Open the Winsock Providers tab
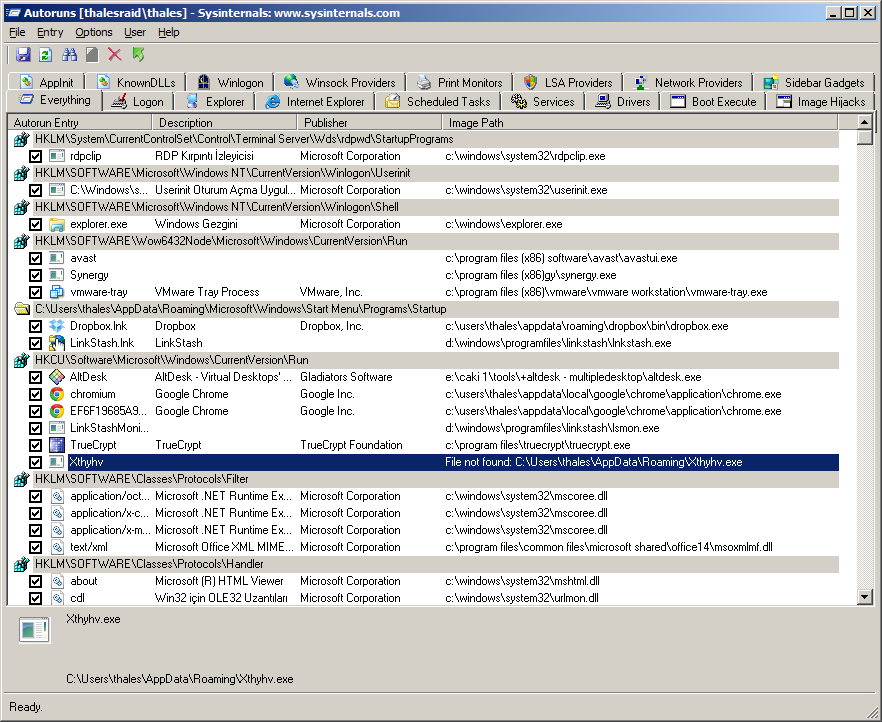The image size is (882, 722). pyautogui.click(x=340, y=83)
